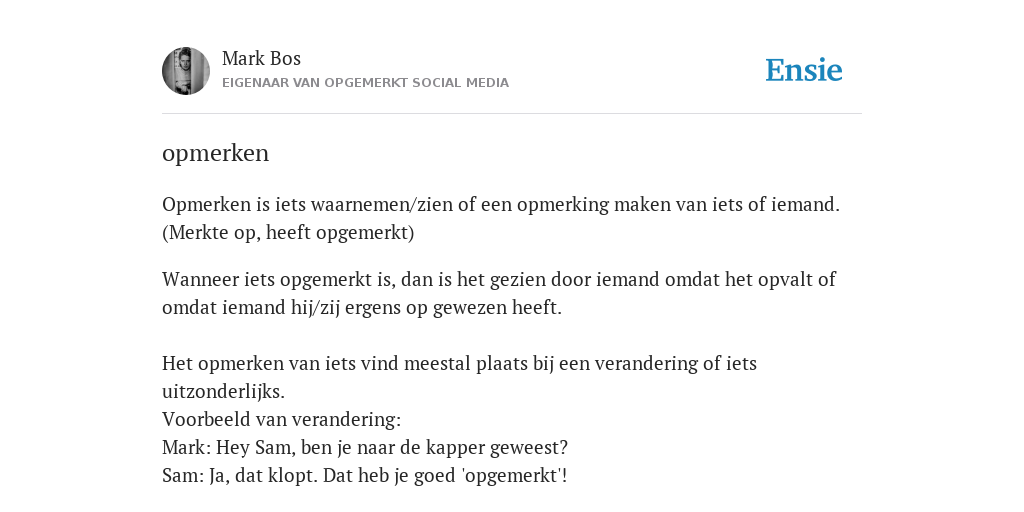Click the quoted word 'opgemerkt'
The height and width of the screenshot is (512, 1024).
tap(511, 475)
